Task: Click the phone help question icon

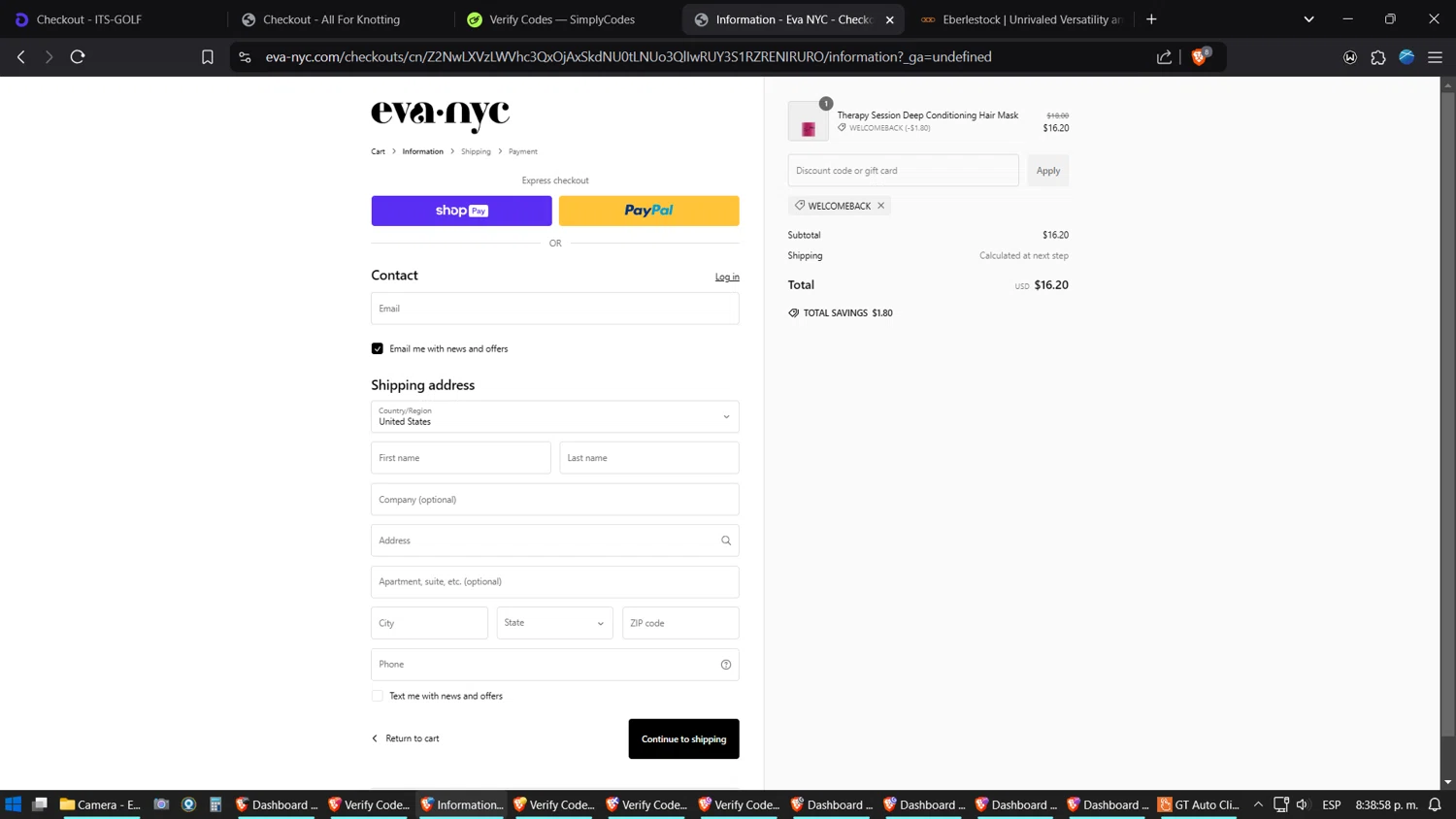Action: [x=726, y=665]
